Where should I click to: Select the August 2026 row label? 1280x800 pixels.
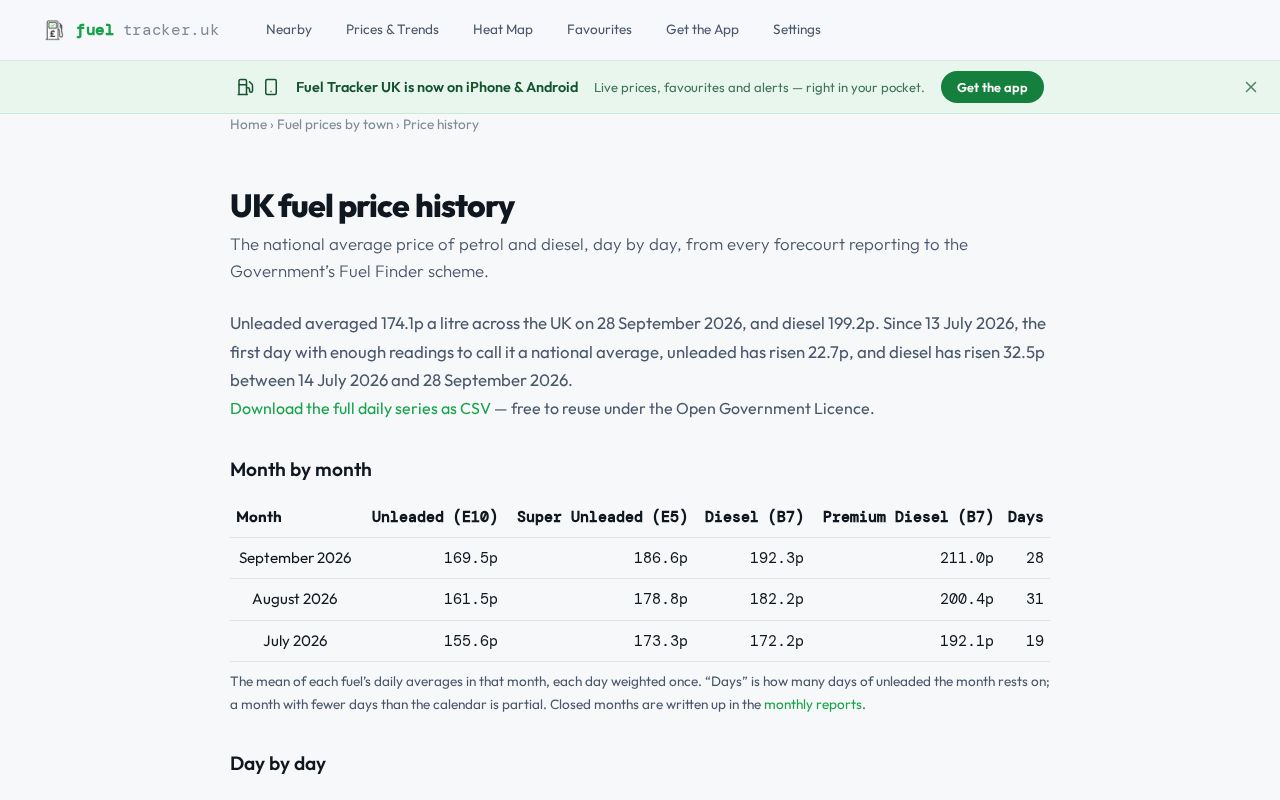295,599
